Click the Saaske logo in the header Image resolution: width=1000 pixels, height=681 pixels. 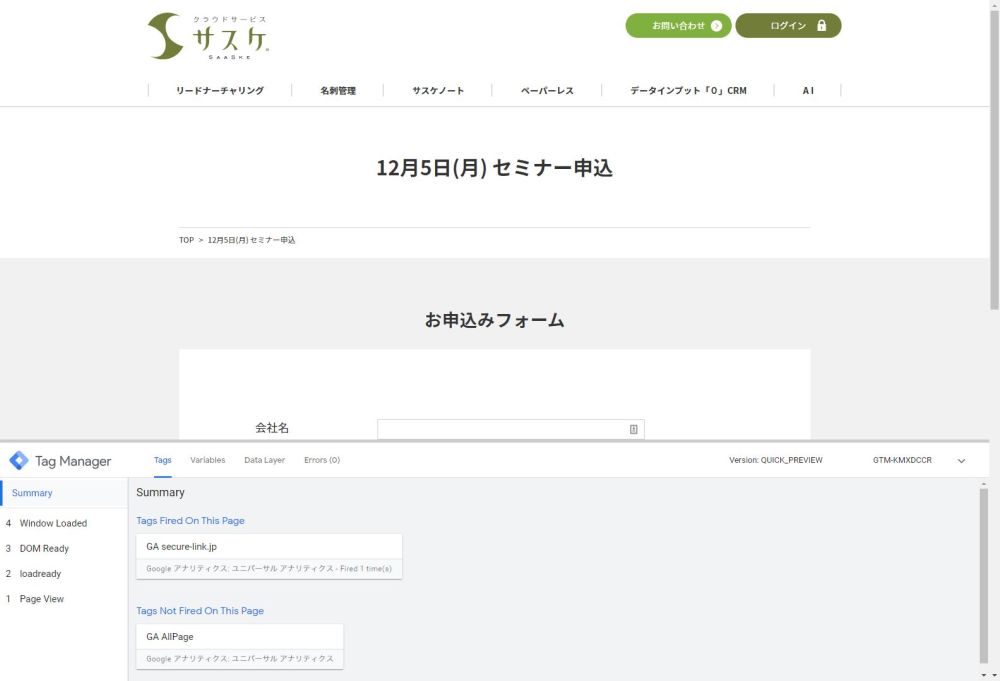(208, 37)
